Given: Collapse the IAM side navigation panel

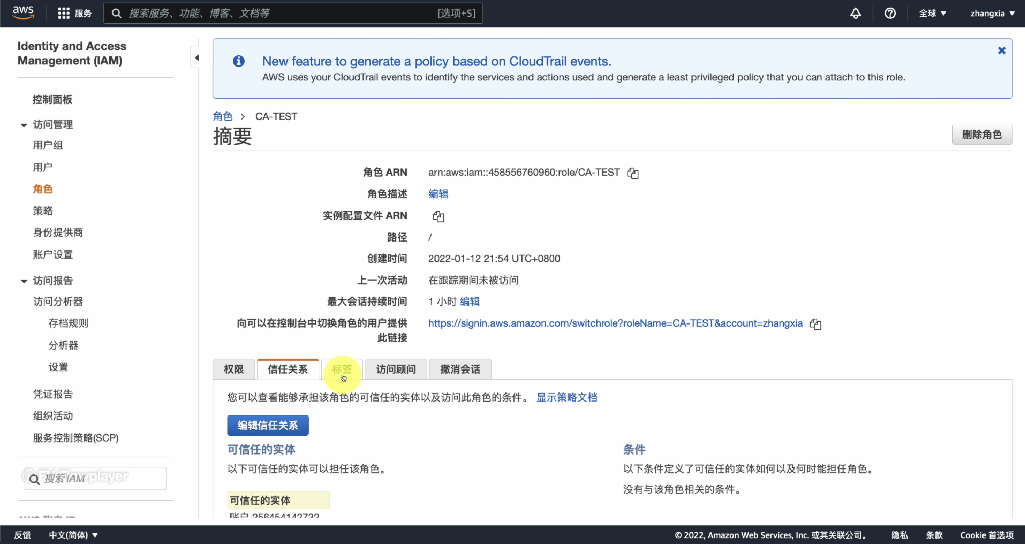Looking at the screenshot, I should point(196,58).
